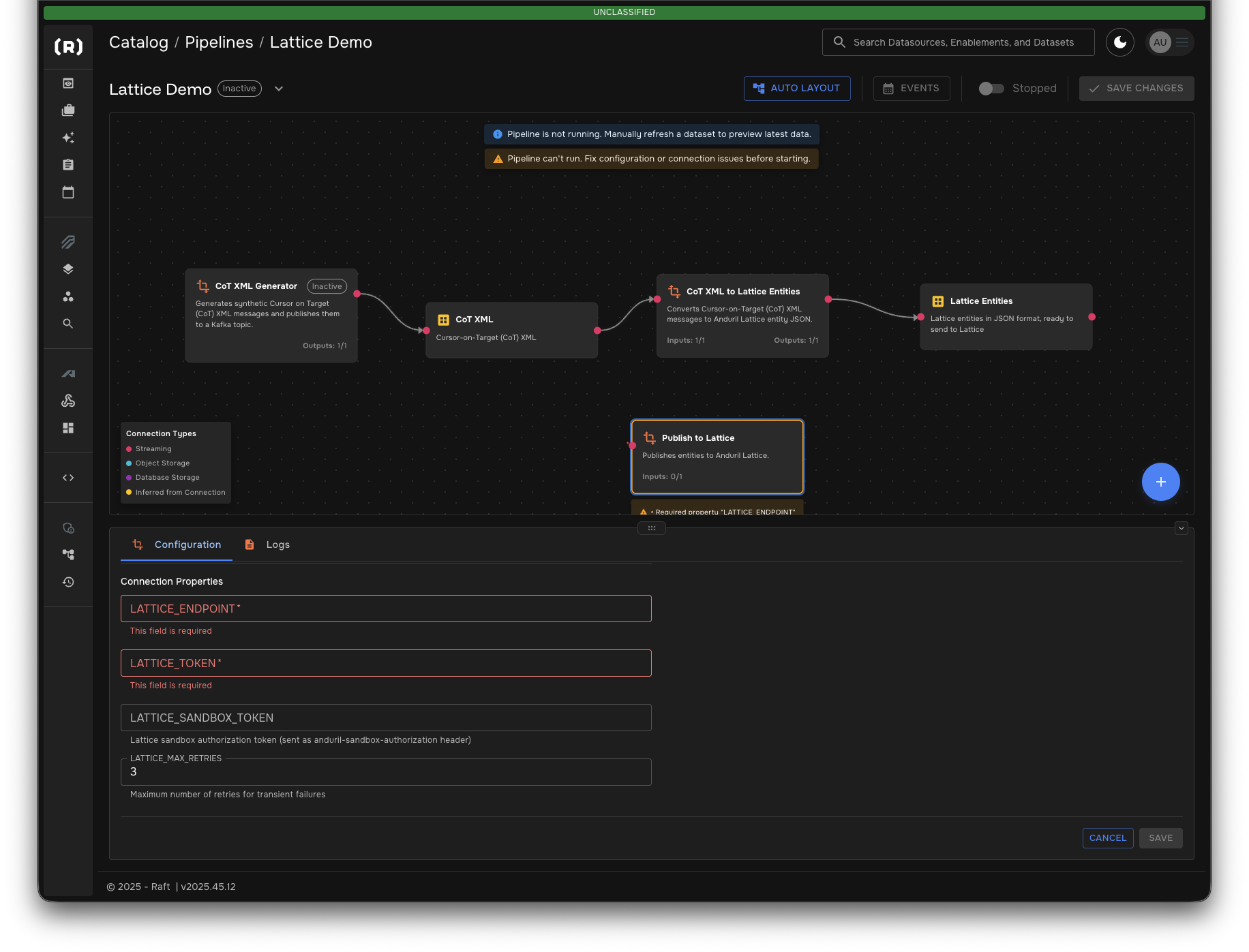The height and width of the screenshot is (952, 1249).
Task: Click the diagonal stripes sidebar icon
Action: 68,242
